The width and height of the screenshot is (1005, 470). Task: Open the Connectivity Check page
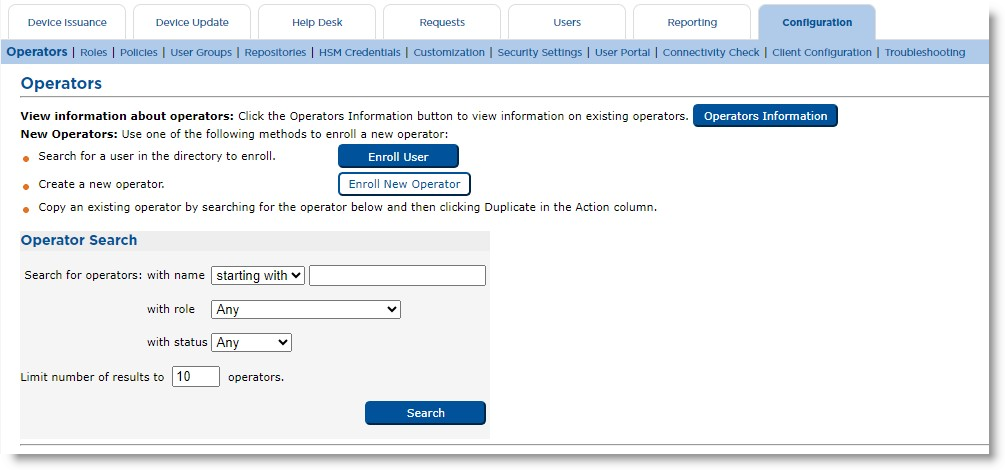tap(710, 53)
